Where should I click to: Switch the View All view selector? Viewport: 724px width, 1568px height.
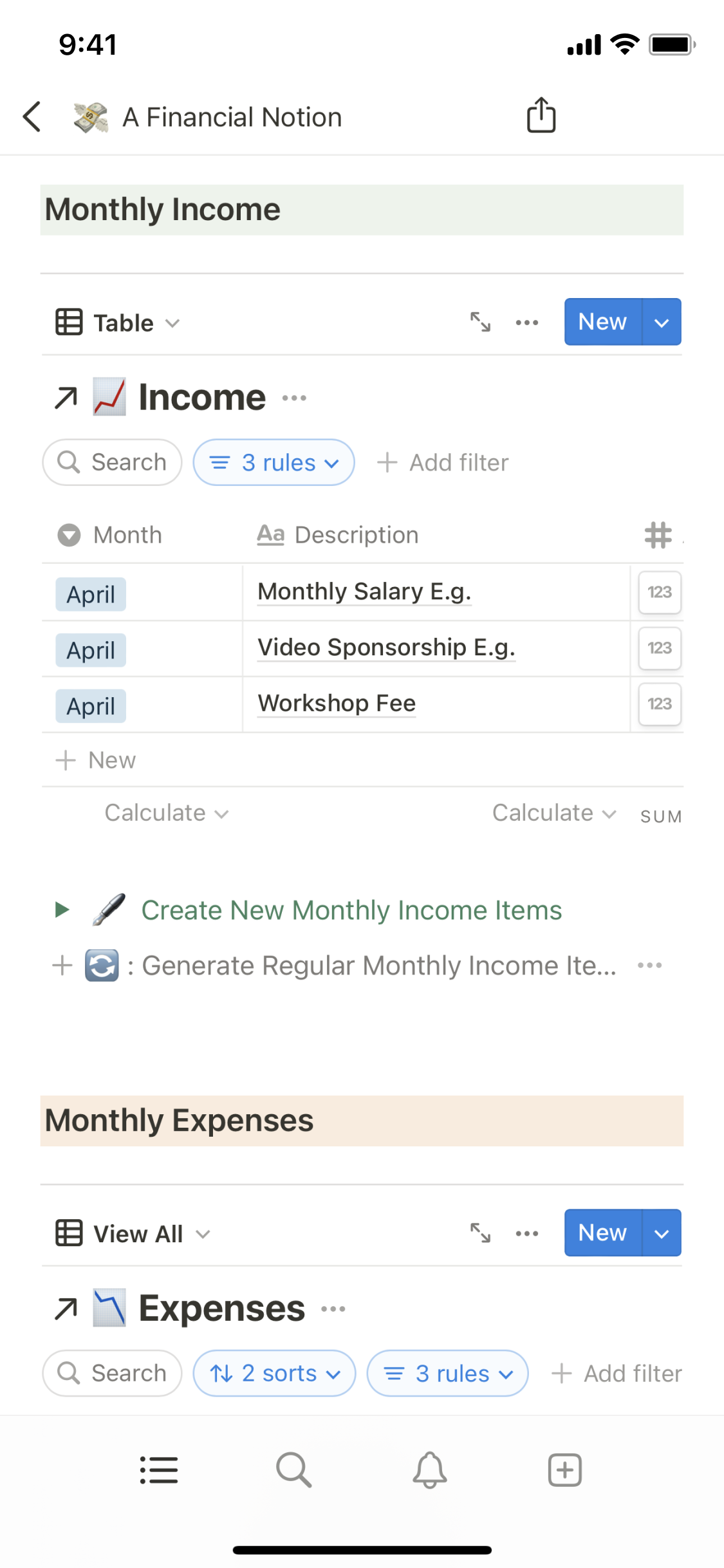click(x=133, y=1233)
